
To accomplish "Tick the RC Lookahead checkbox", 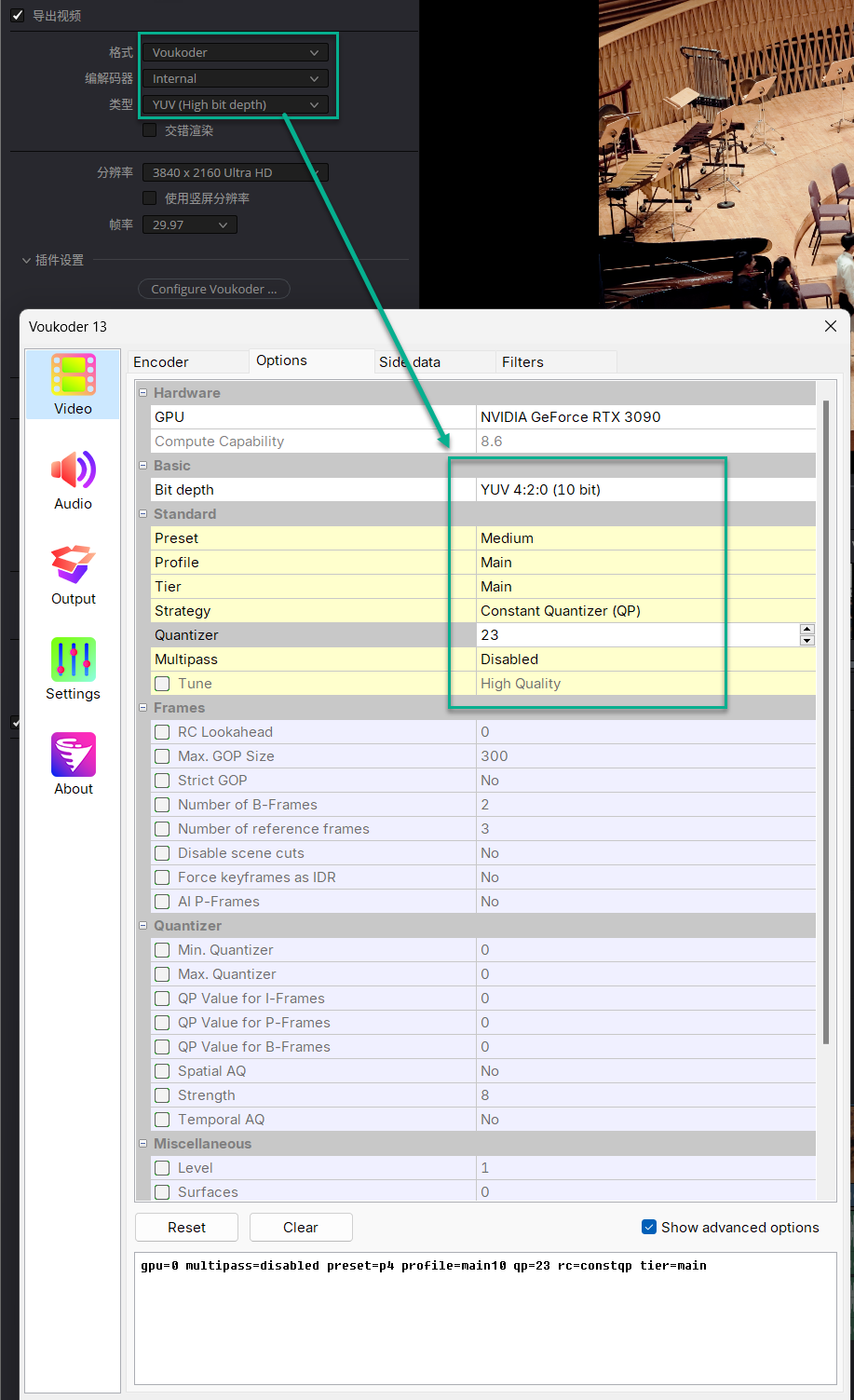I will 162,732.
